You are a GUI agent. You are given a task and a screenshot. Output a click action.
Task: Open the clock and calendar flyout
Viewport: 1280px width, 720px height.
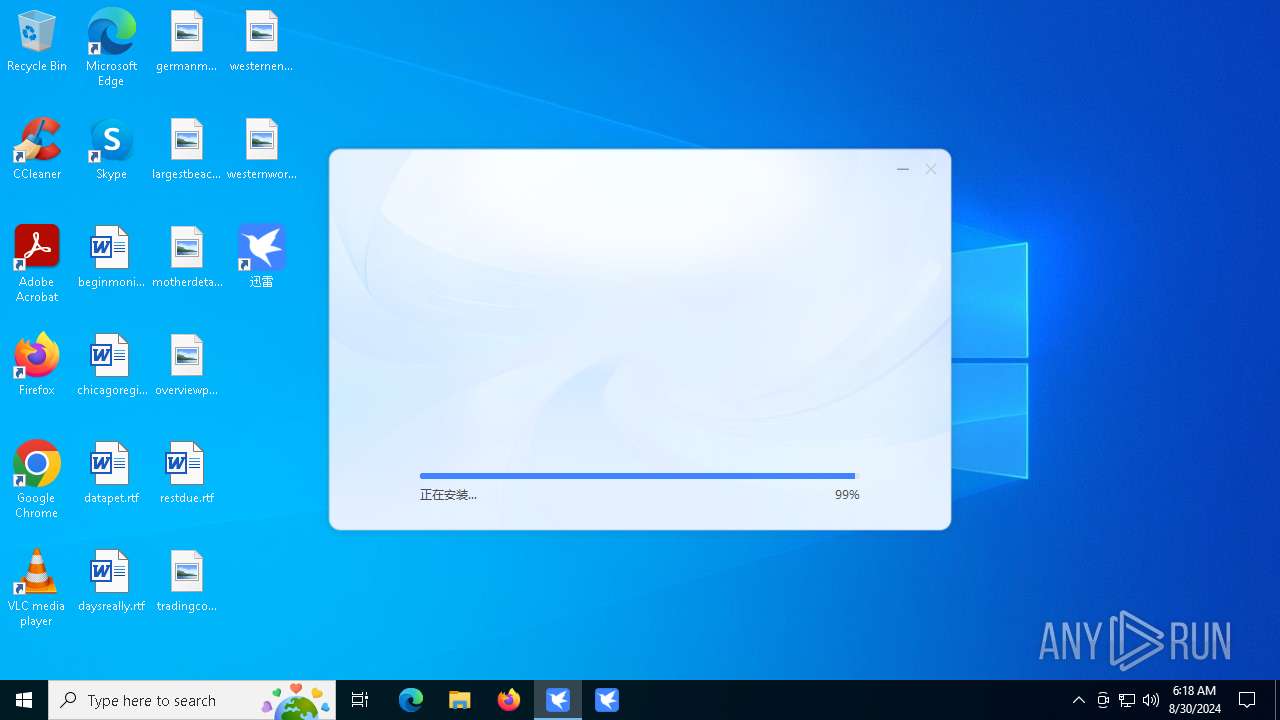[1194, 700]
